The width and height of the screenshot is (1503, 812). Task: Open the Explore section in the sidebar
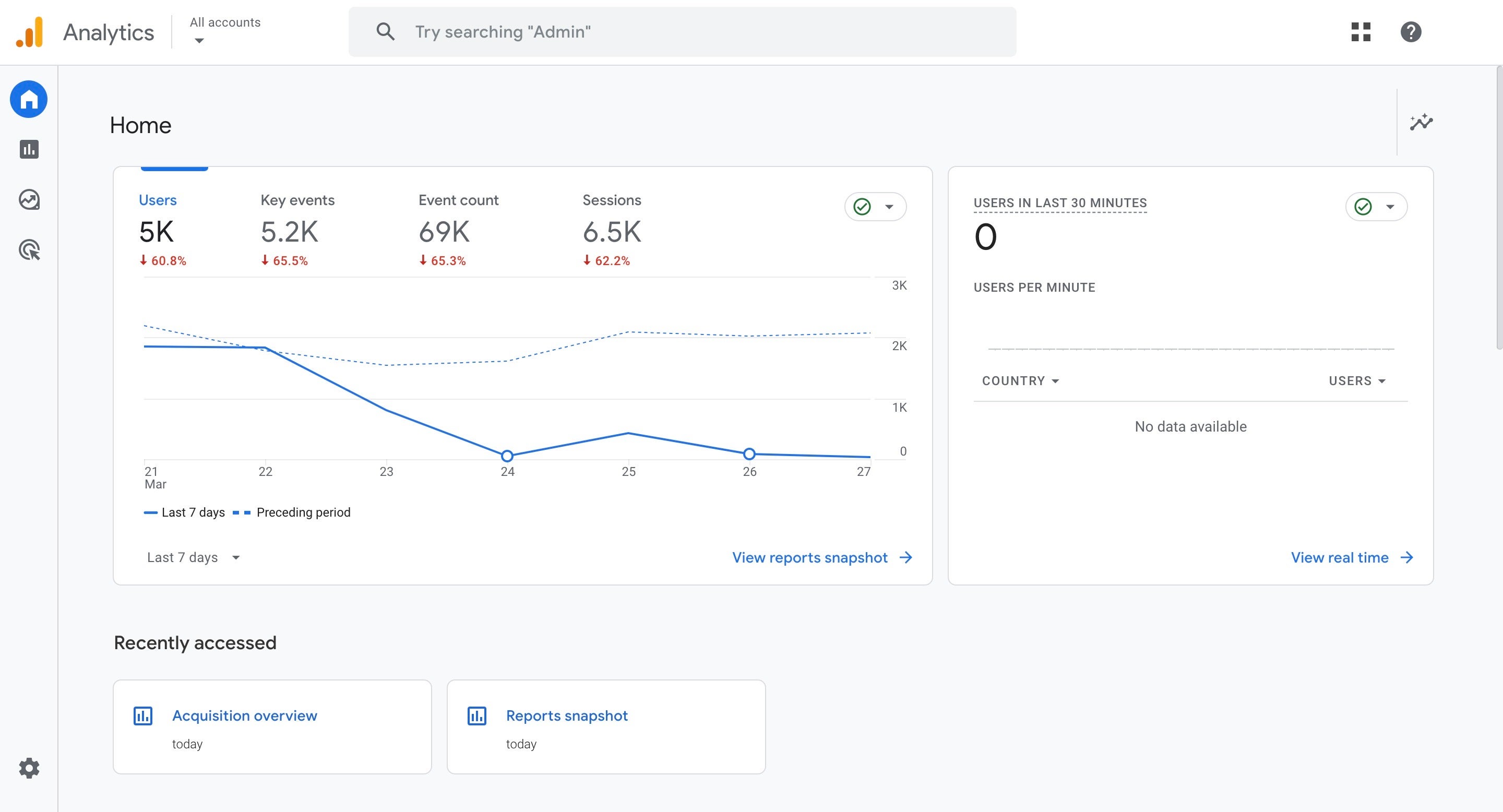28,199
